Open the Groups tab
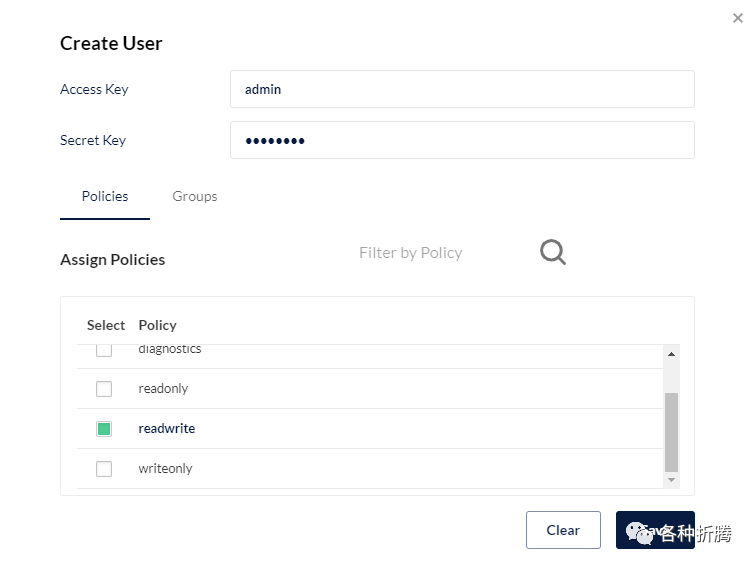Screen dimensions: 756x567 (195, 196)
